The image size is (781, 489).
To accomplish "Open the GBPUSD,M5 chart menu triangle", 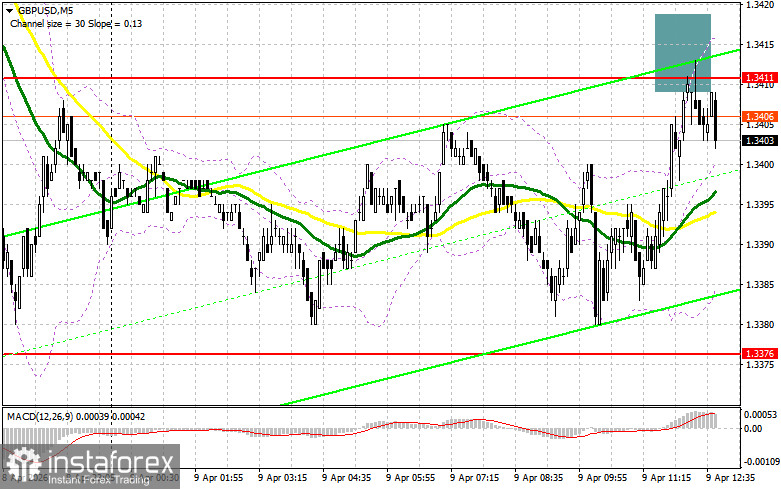I will (x=9, y=9).
